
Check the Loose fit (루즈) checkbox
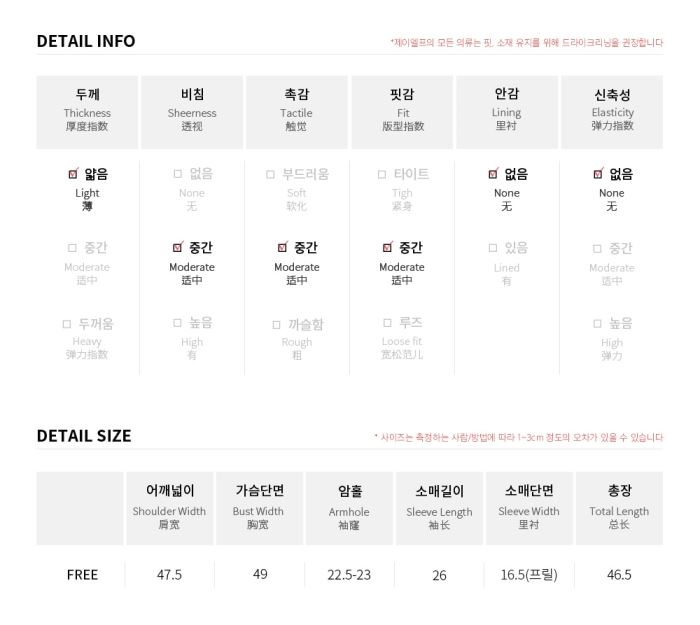[388, 323]
